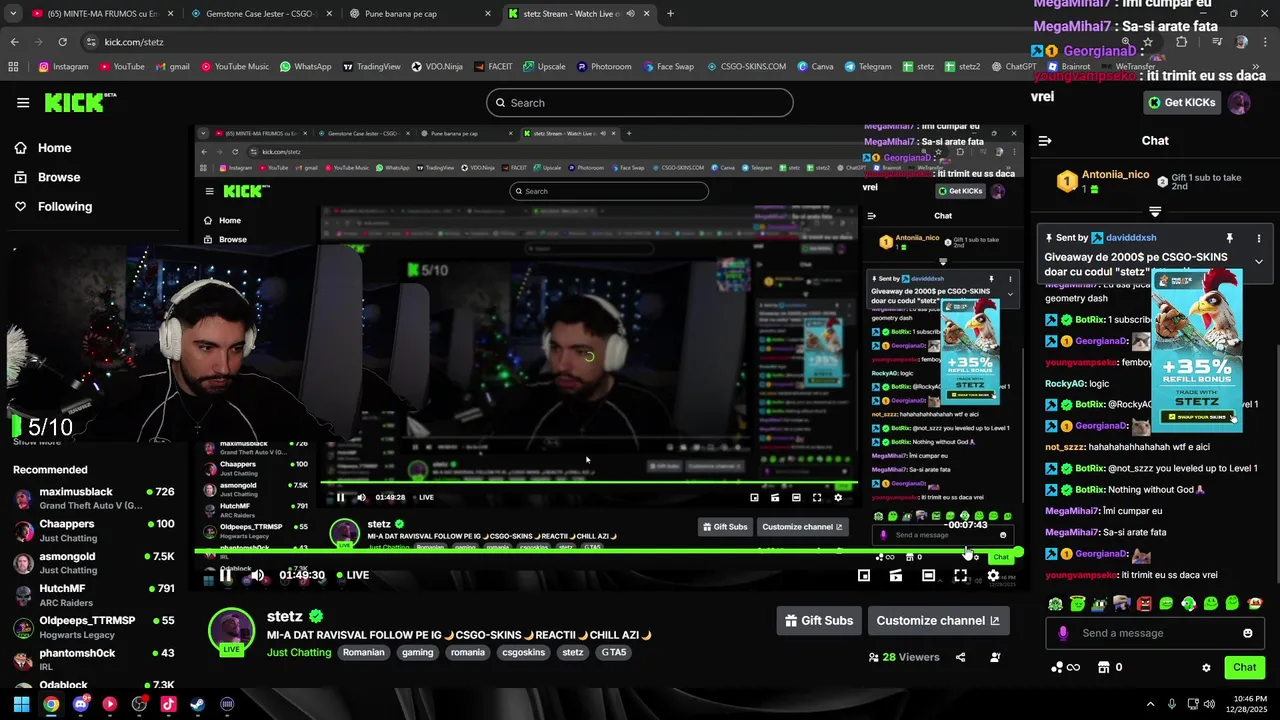Image resolution: width=1280 pixels, height=720 pixels.
Task: Open pinned message three-dot options
Action: [x=1259, y=238]
